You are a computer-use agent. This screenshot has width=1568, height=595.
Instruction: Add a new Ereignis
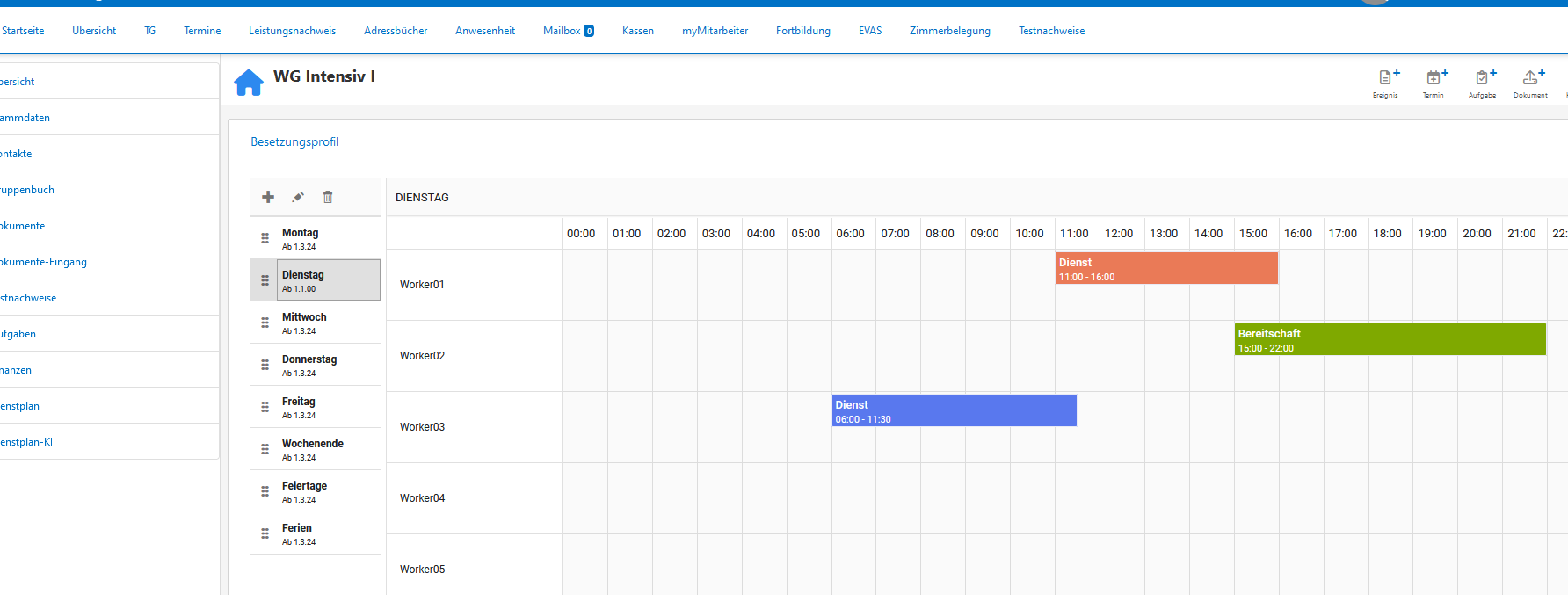[1386, 82]
